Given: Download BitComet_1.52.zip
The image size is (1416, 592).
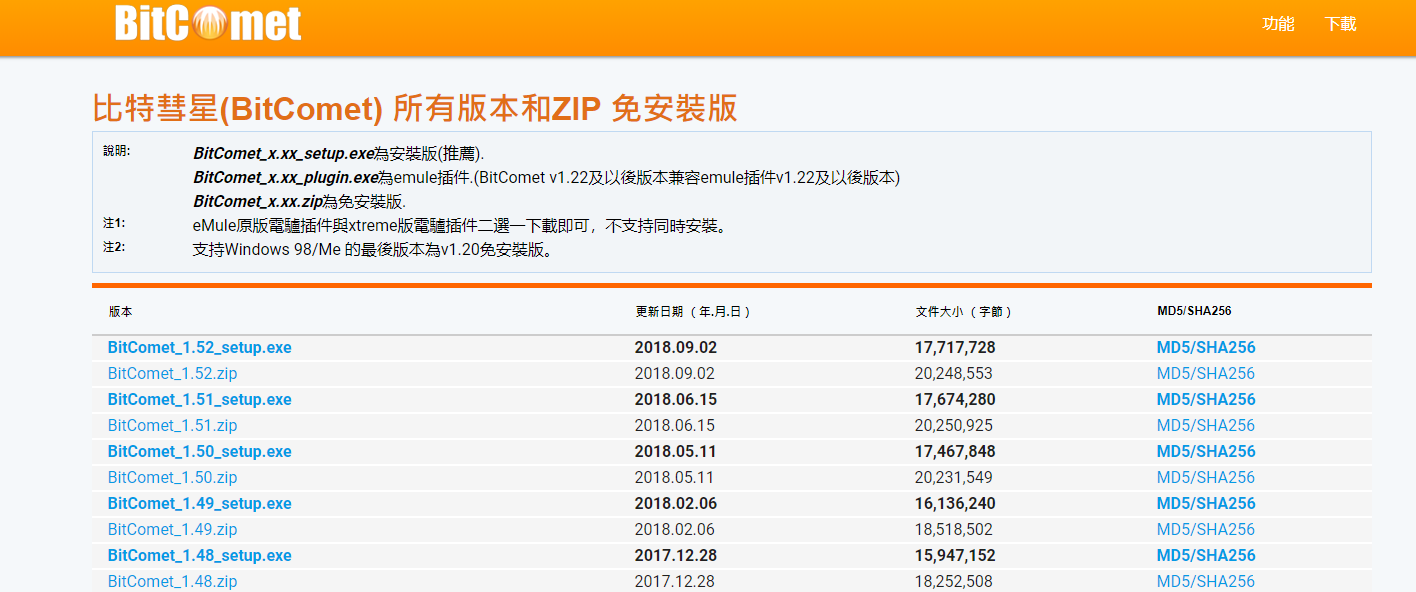Looking at the screenshot, I should click(172, 374).
